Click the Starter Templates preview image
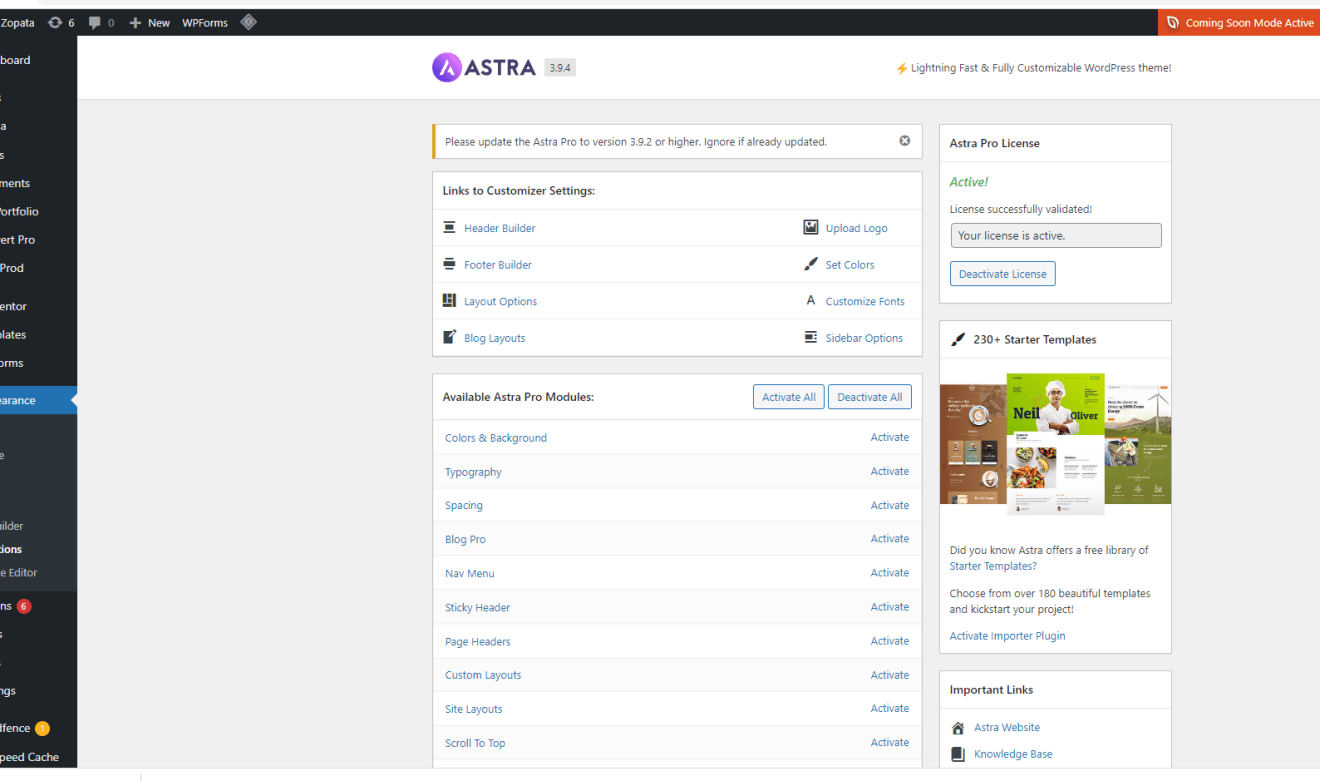Screen dimensions: 1320x781 pos(1055,445)
